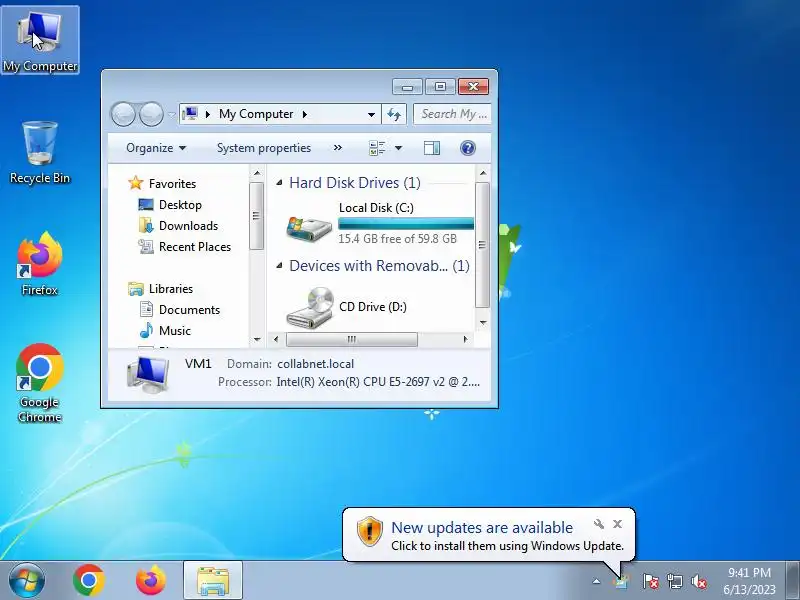Click the Search My Computer field

tap(453, 114)
